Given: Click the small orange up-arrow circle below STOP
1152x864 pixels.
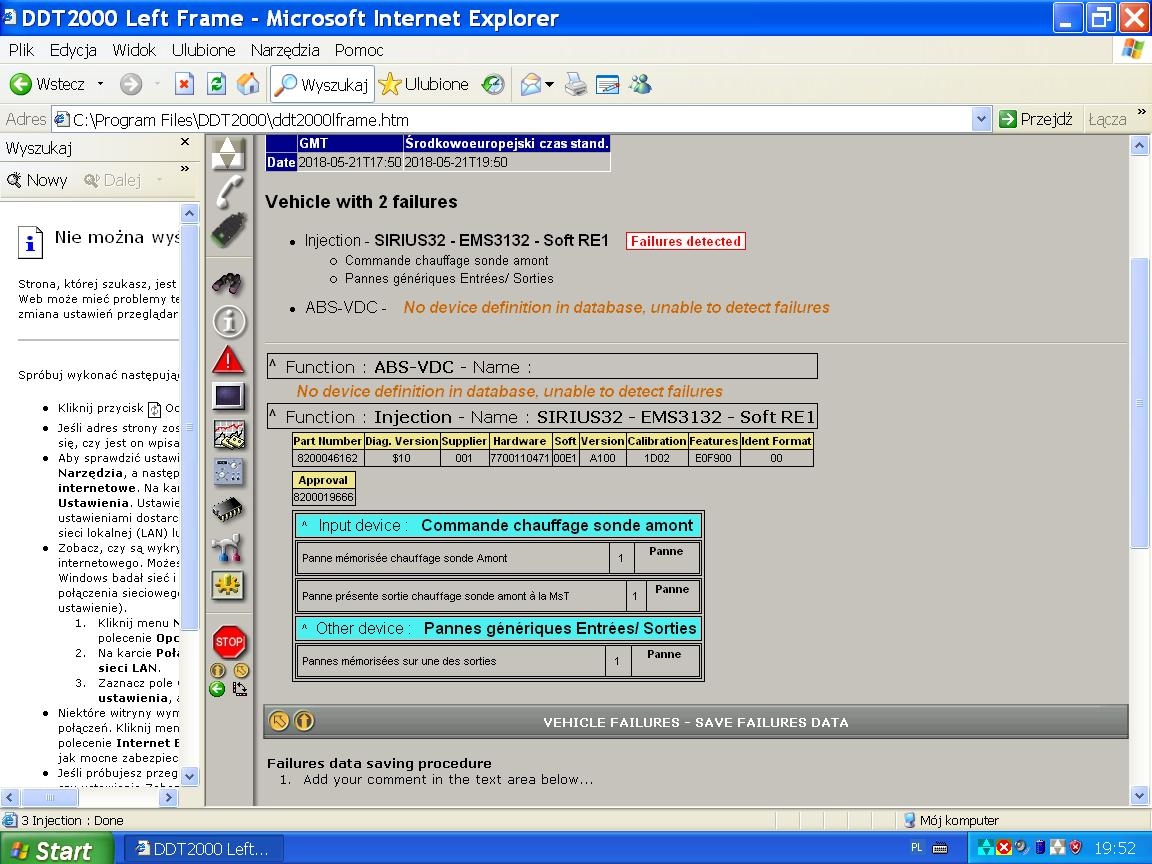Looking at the screenshot, I should (x=217, y=670).
